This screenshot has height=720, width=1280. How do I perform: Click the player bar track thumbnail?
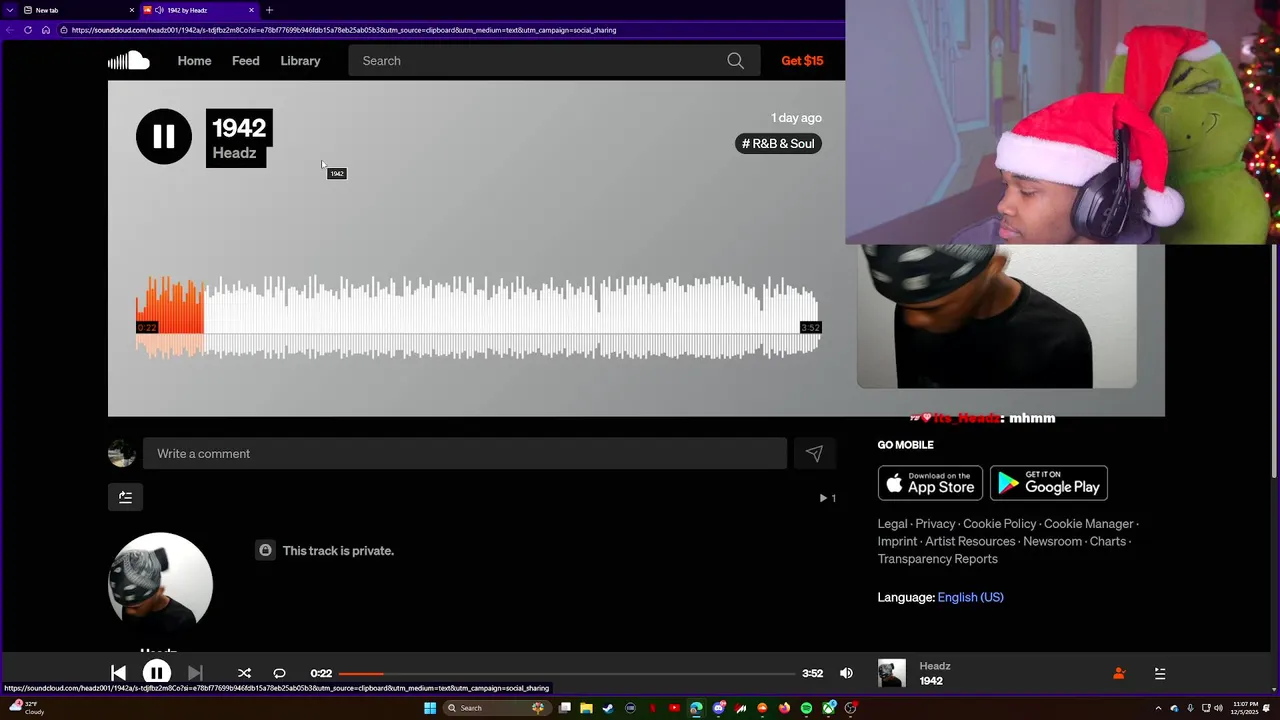pos(892,673)
